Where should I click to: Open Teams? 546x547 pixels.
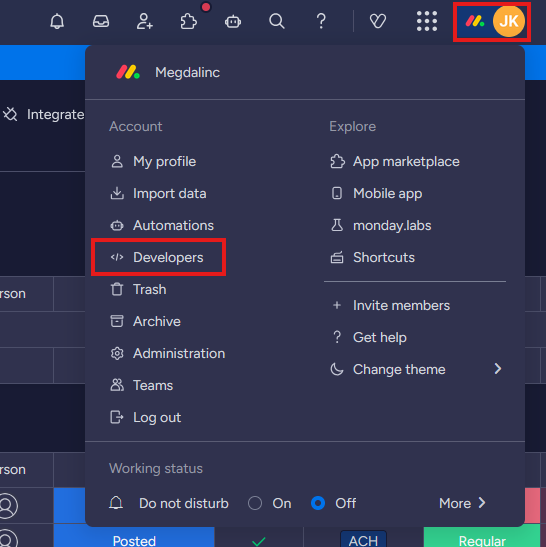141,385
